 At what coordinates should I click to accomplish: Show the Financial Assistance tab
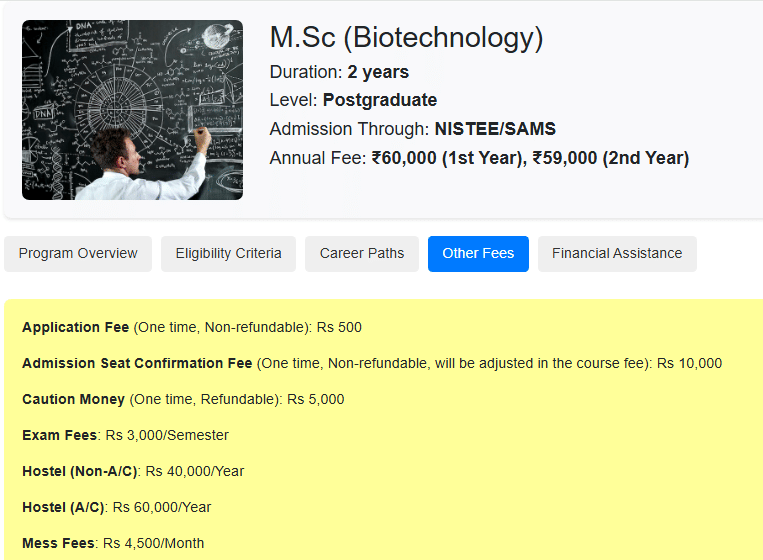[x=617, y=253]
